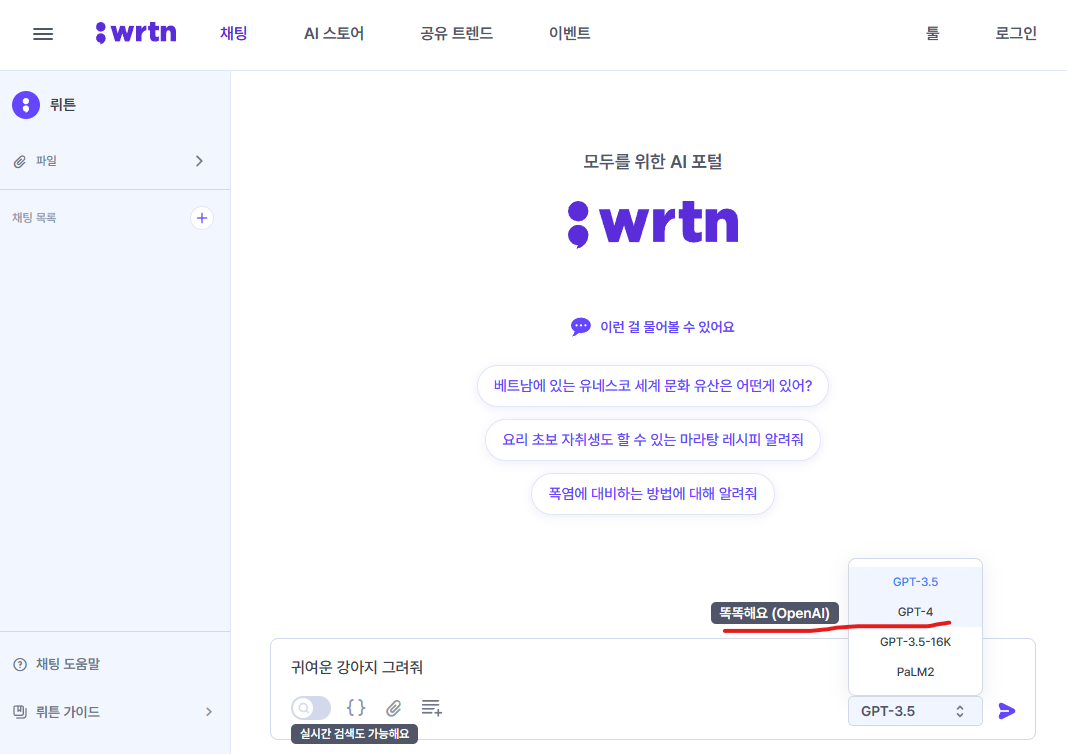Open the GPT-3.5 model dropdown
Screen dimensions: 1067x754
915,710
